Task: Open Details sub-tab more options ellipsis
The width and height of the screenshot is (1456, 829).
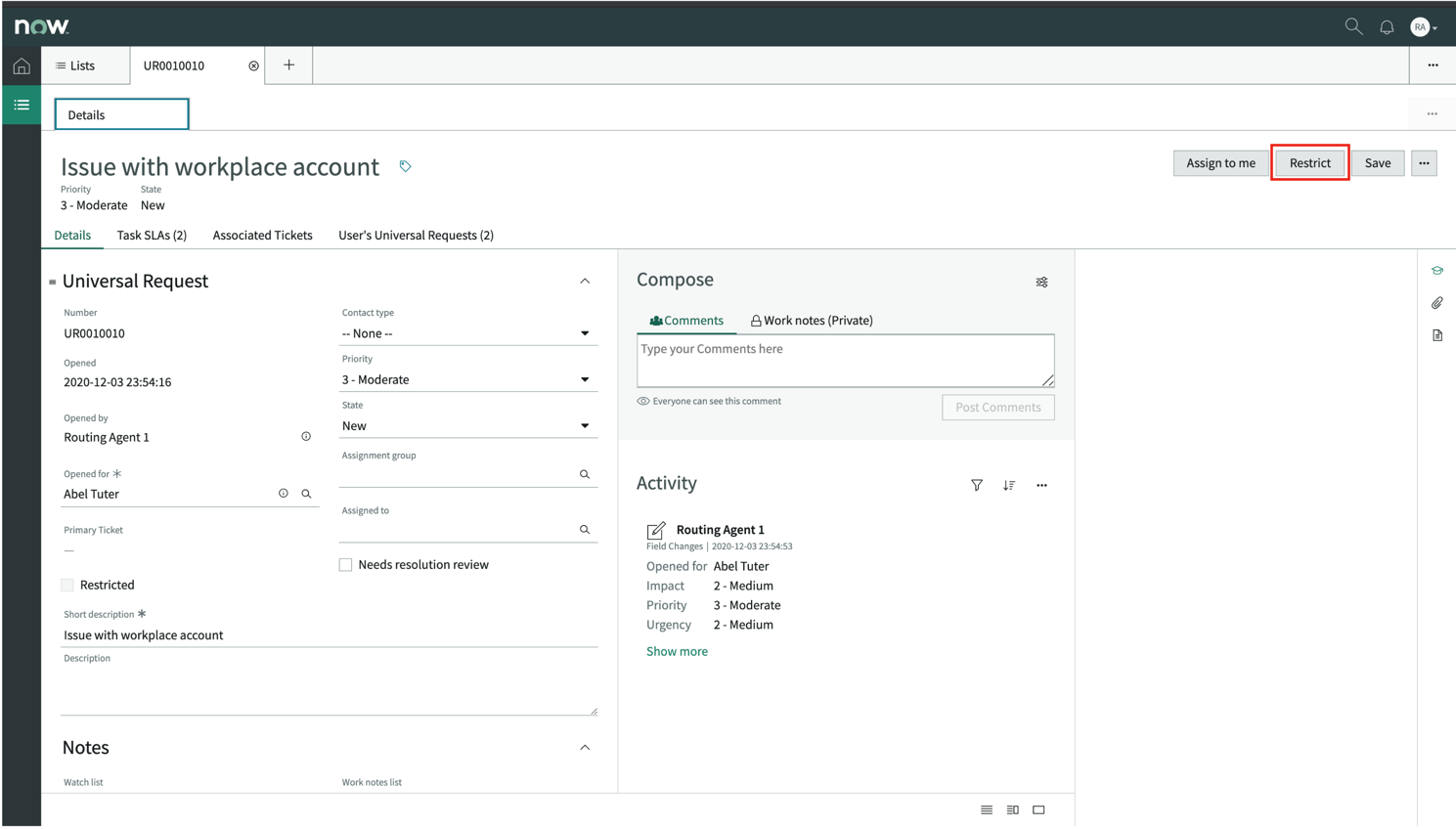Action: point(1432,114)
